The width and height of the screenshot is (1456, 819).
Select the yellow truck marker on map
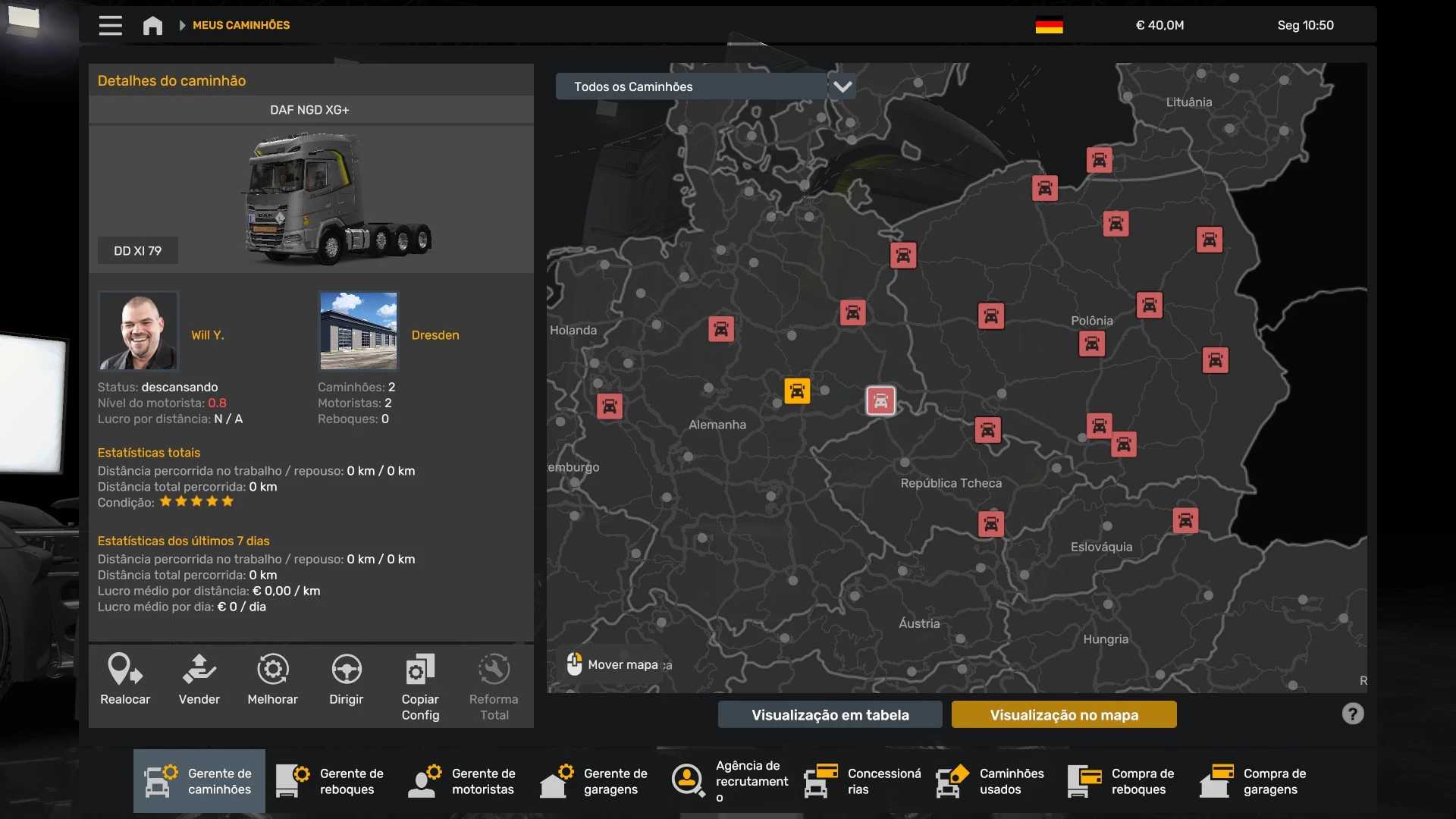(x=796, y=391)
